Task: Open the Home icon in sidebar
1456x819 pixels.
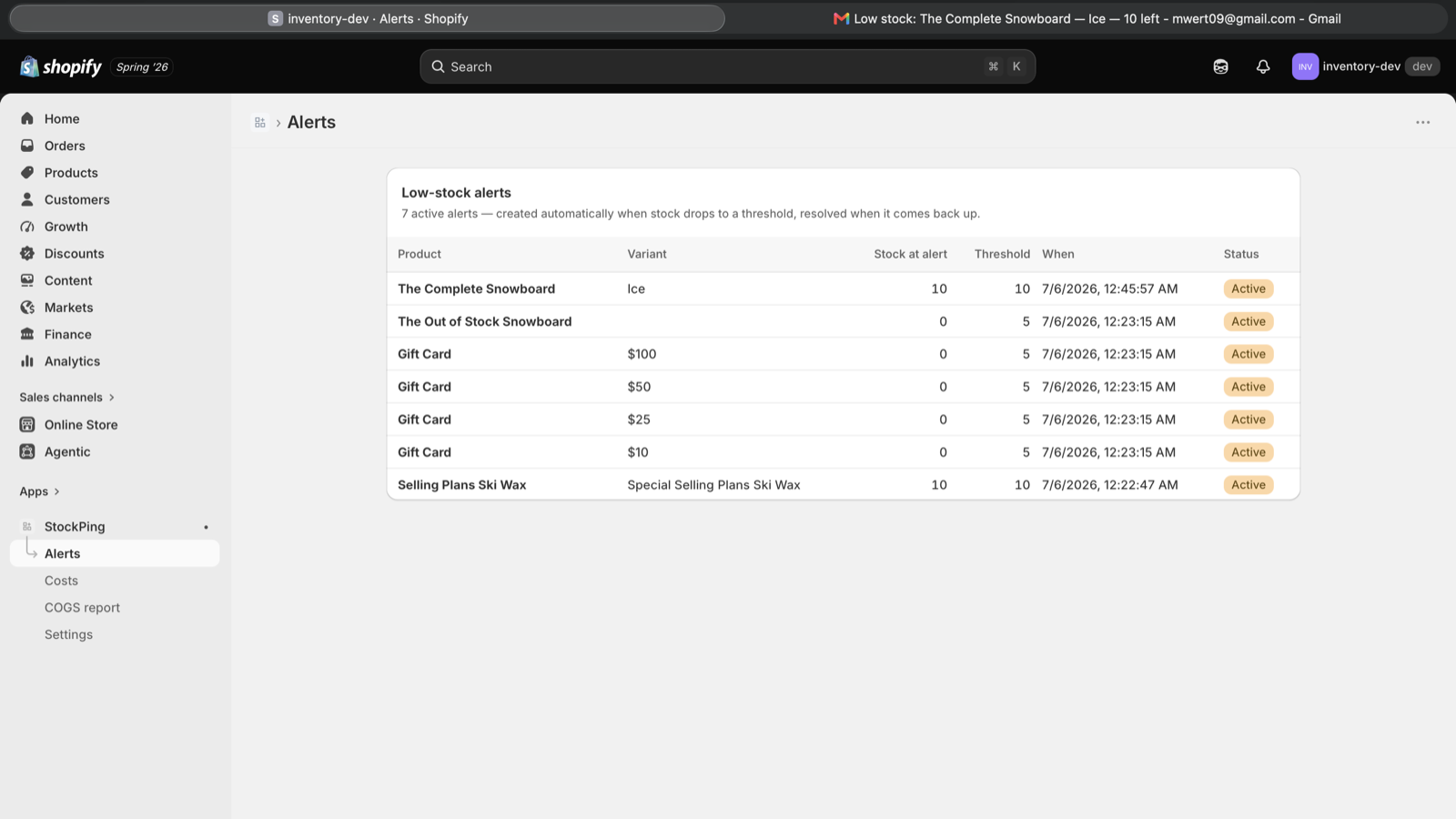Action: pos(27,118)
